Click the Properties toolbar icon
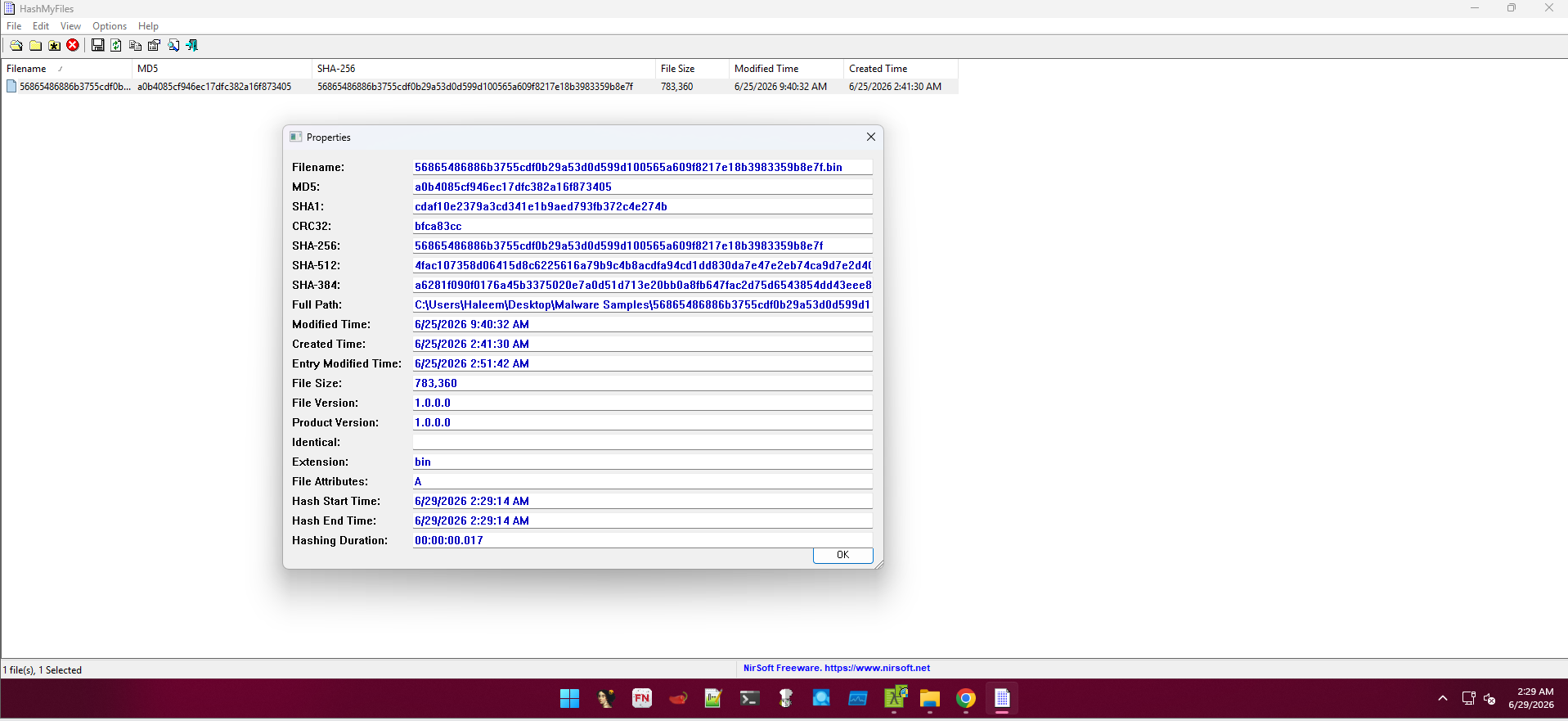The width and height of the screenshot is (1568, 721). pos(154,45)
